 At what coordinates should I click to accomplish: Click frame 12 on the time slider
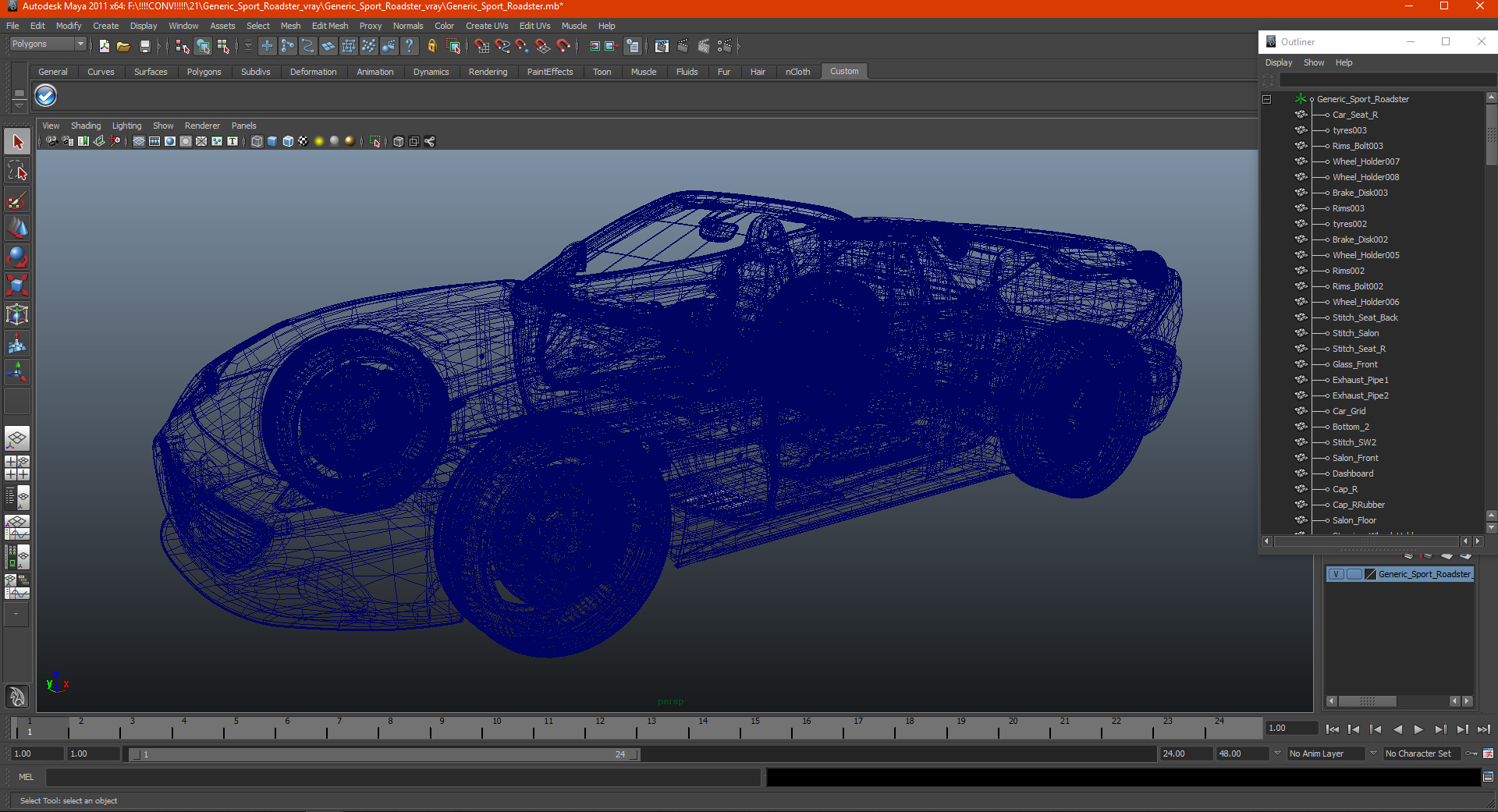pyautogui.click(x=599, y=729)
